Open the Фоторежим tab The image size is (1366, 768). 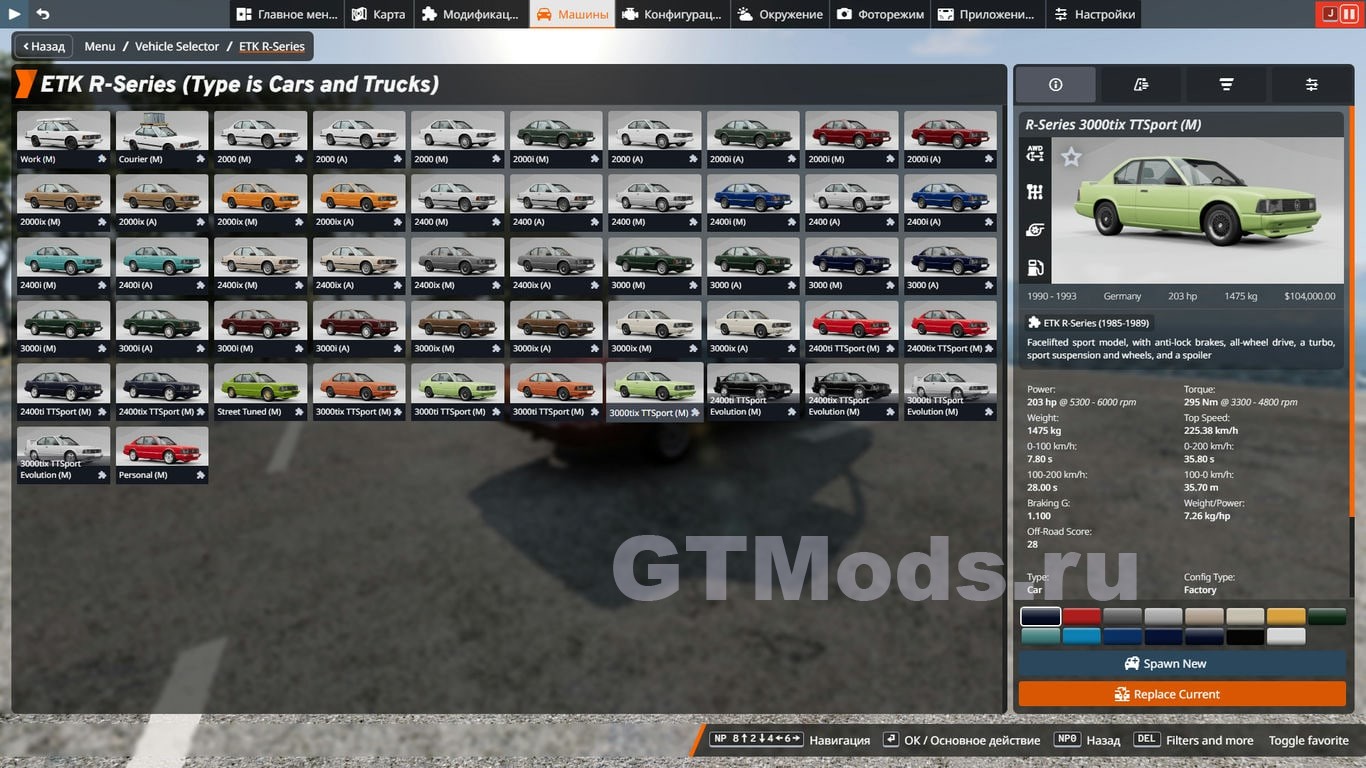880,14
